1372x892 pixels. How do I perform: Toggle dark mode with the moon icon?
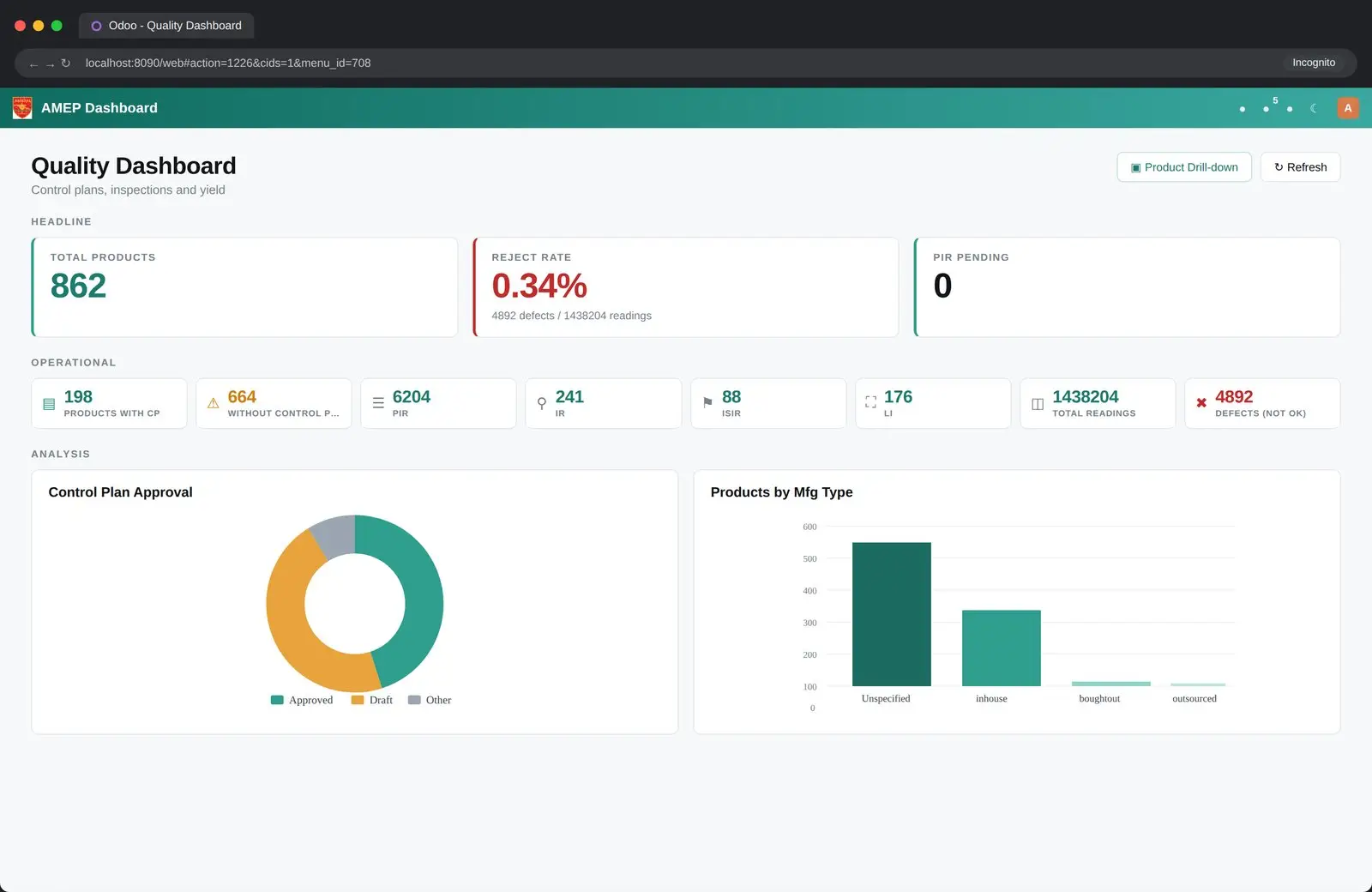tap(1314, 108)
